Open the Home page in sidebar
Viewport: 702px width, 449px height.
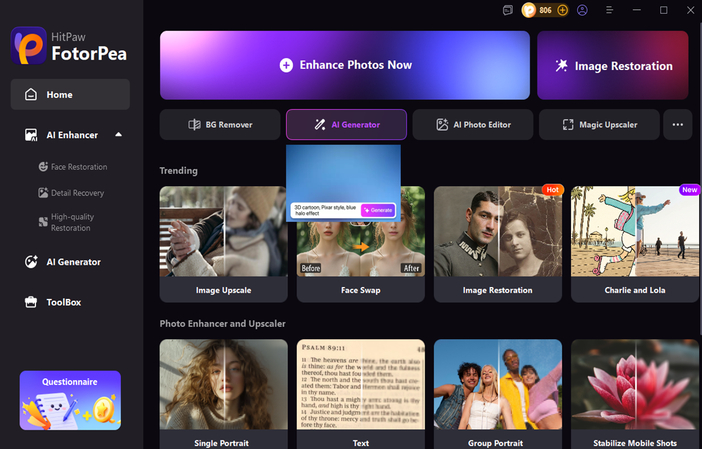70,94
